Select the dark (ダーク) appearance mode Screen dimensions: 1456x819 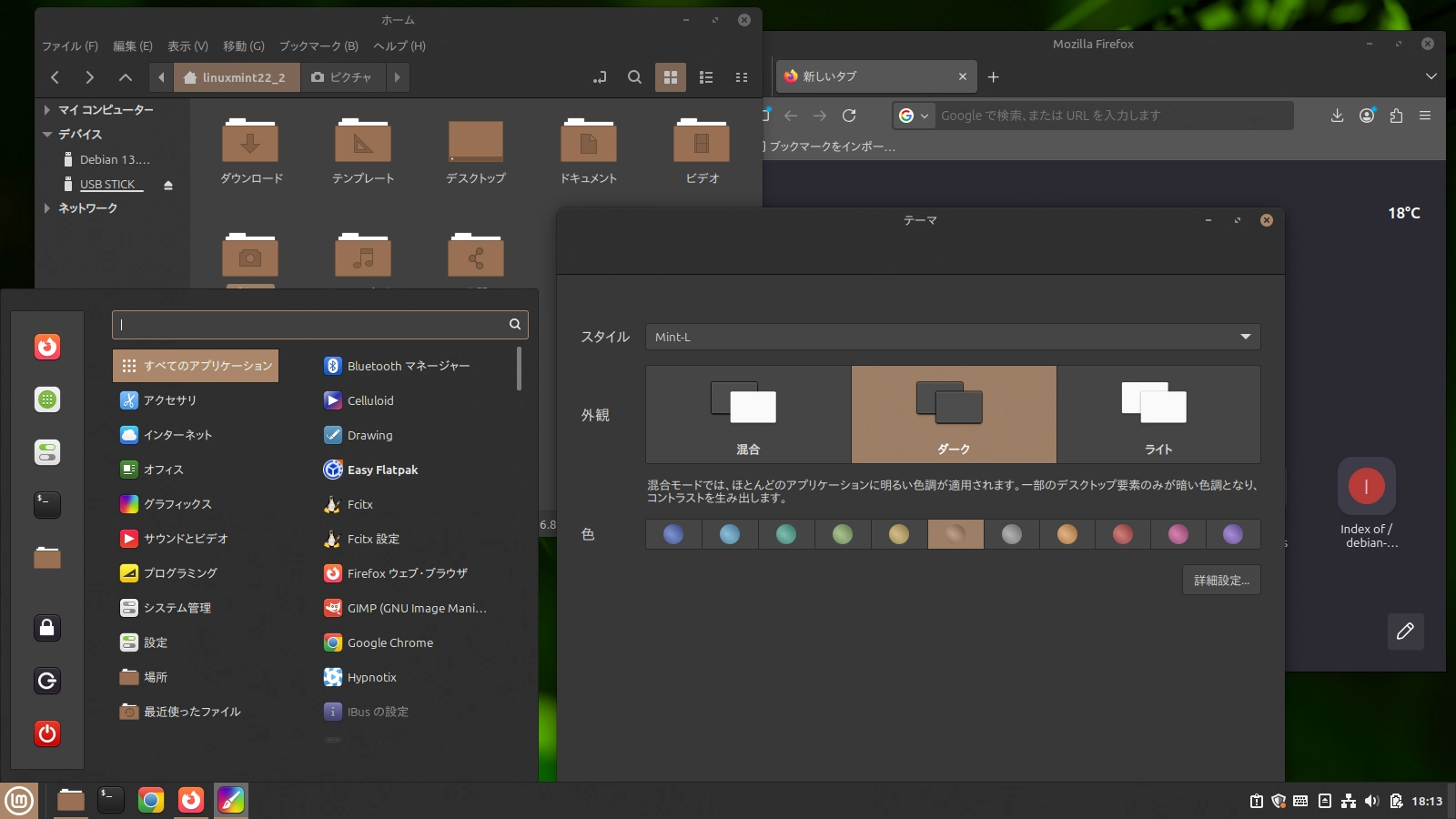click(x=954, y=415)
